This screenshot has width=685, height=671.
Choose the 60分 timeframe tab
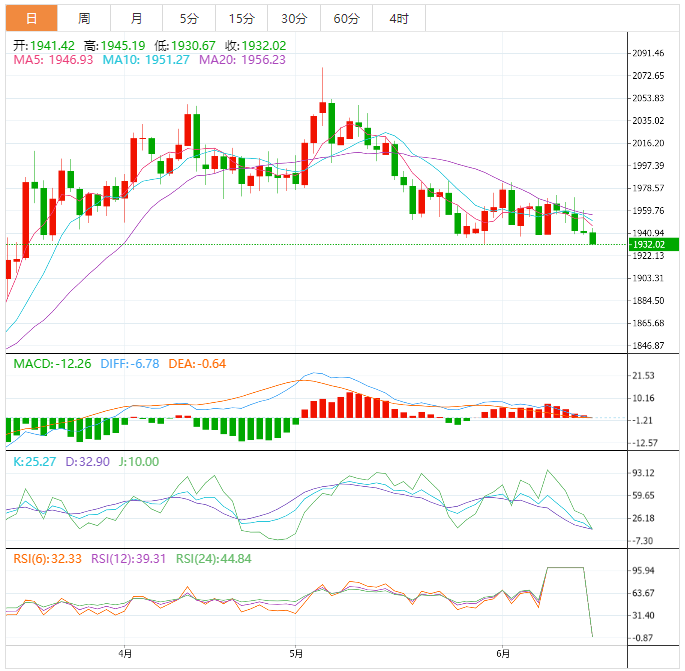pyautogui.click(x=346, y=18)
